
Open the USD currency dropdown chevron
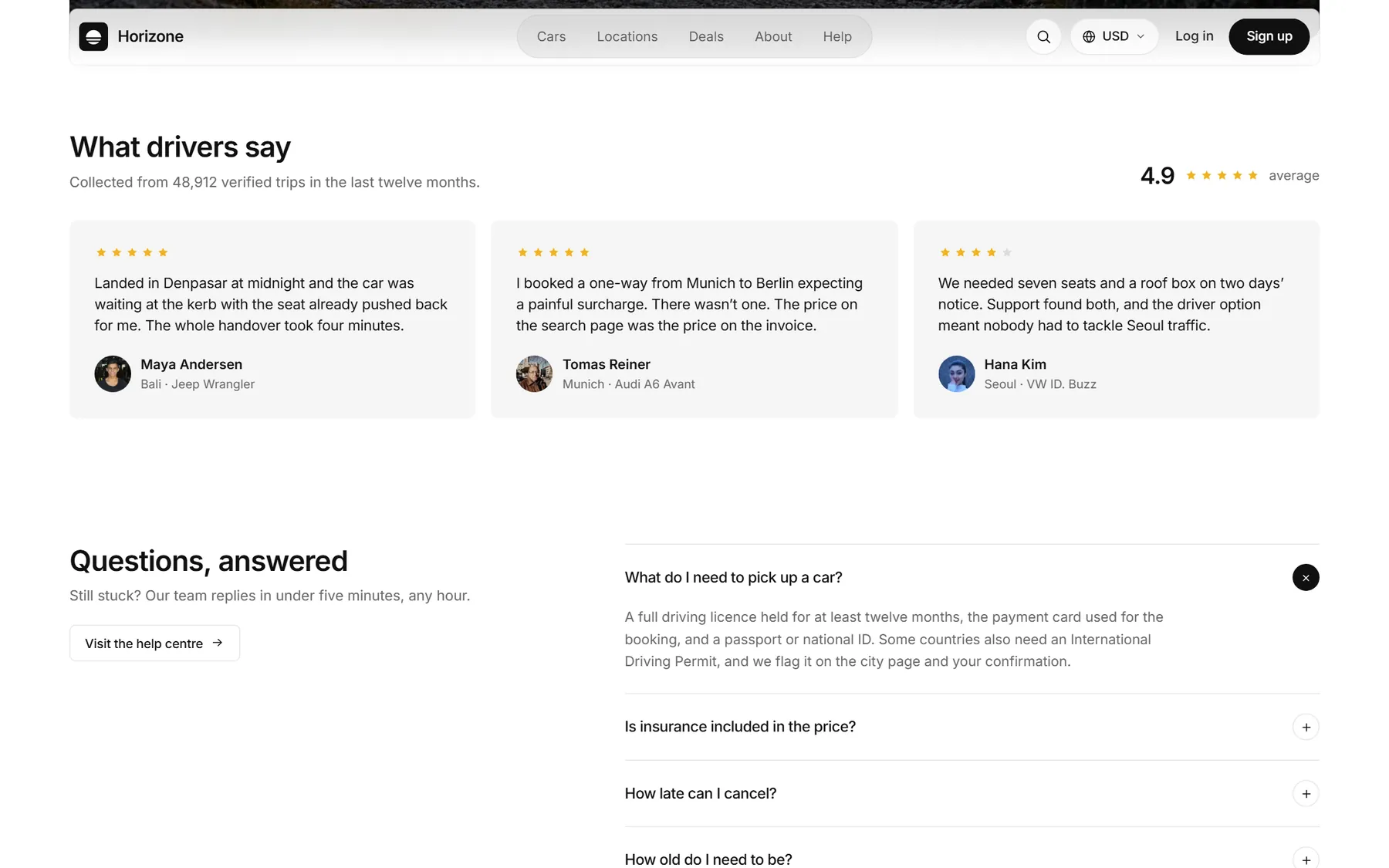point(1141,36)
